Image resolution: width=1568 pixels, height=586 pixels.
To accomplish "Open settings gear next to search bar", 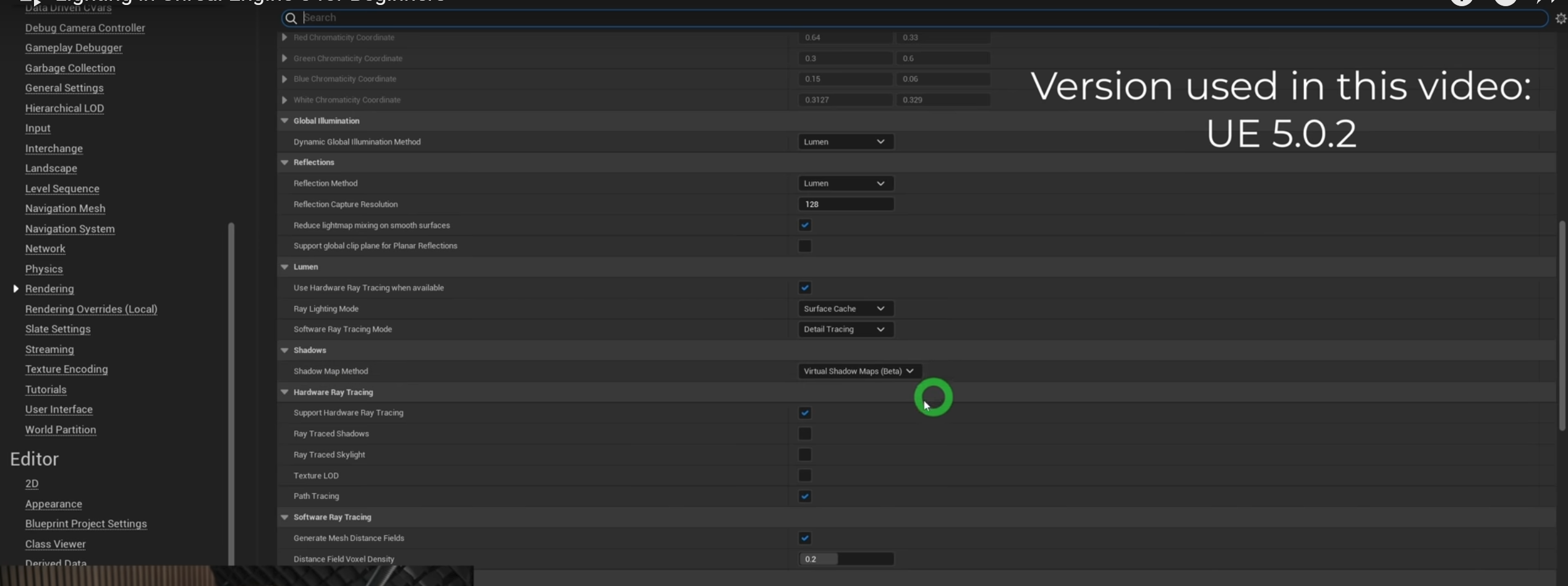I will pos(1561,19).
